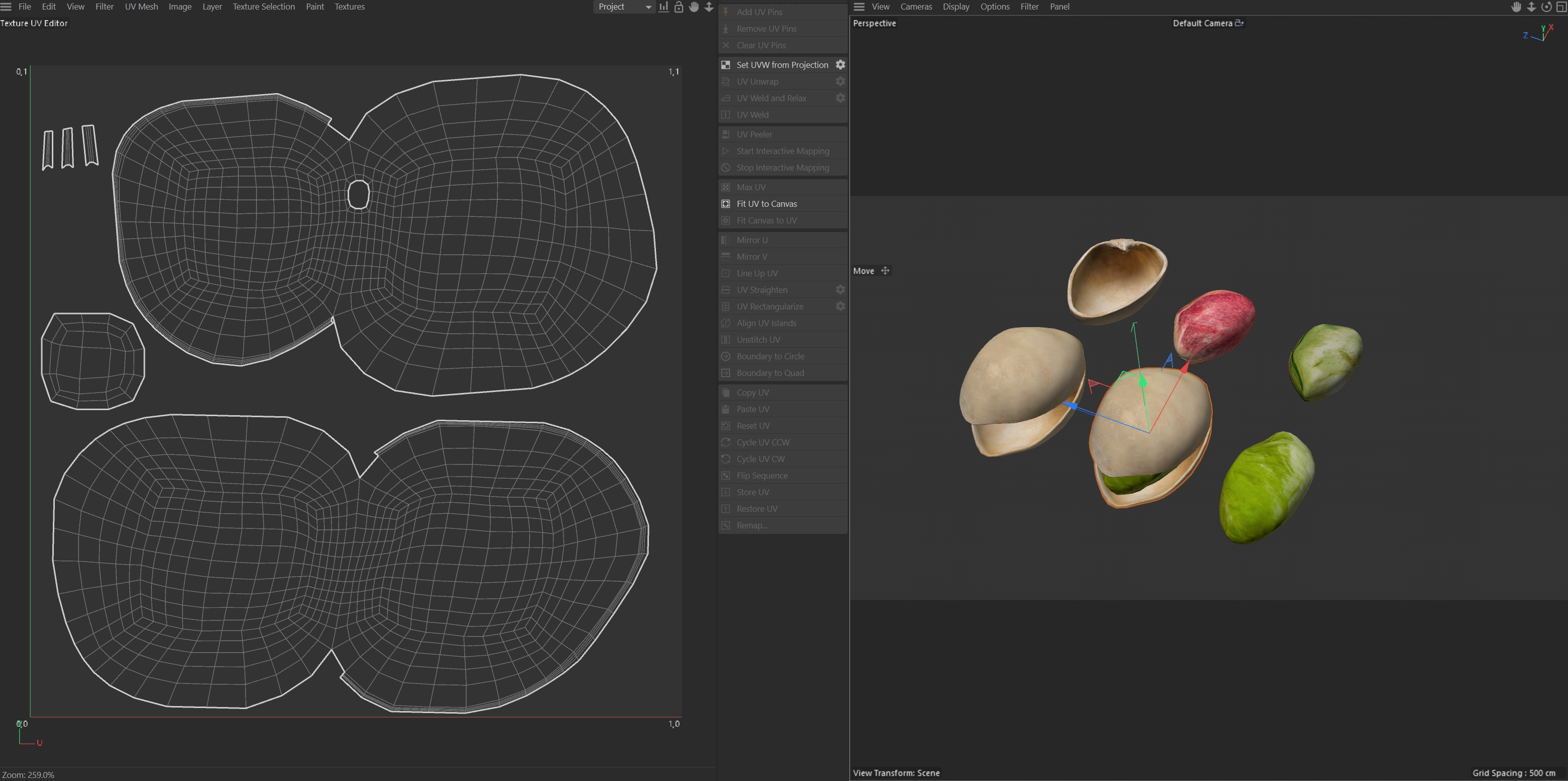1568x781 pixels.
Task: Click Set UVW from Projection
Action: tap(782, 64)
